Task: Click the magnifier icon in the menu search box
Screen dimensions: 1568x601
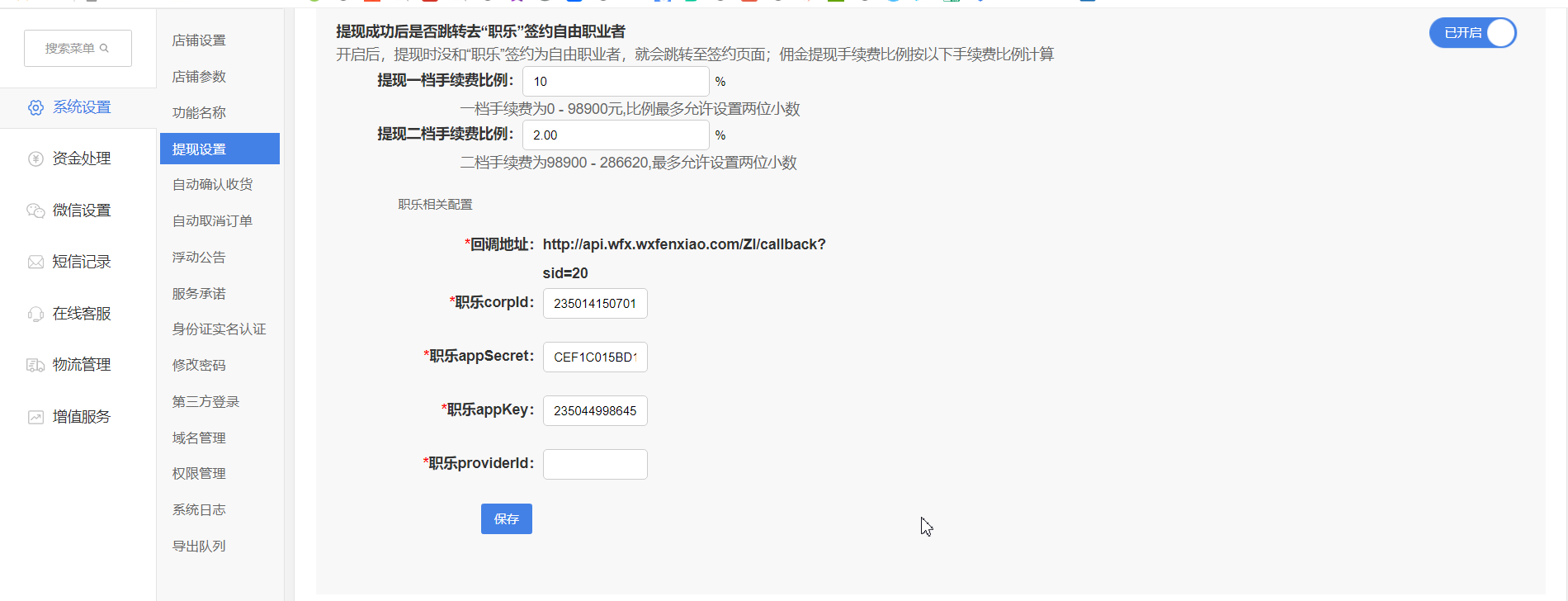Action: (x=104, y=49)
